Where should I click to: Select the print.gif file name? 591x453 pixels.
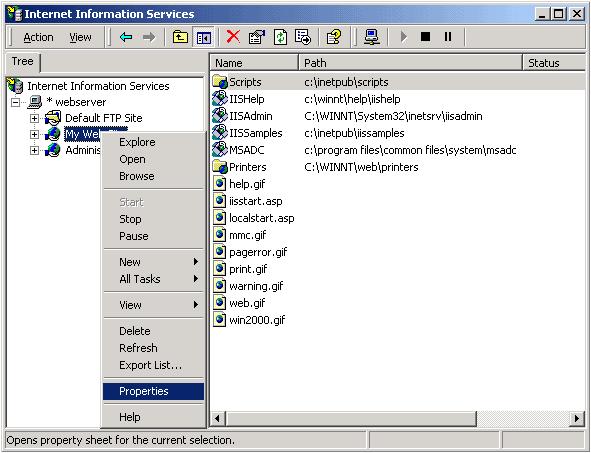[248, 269]
